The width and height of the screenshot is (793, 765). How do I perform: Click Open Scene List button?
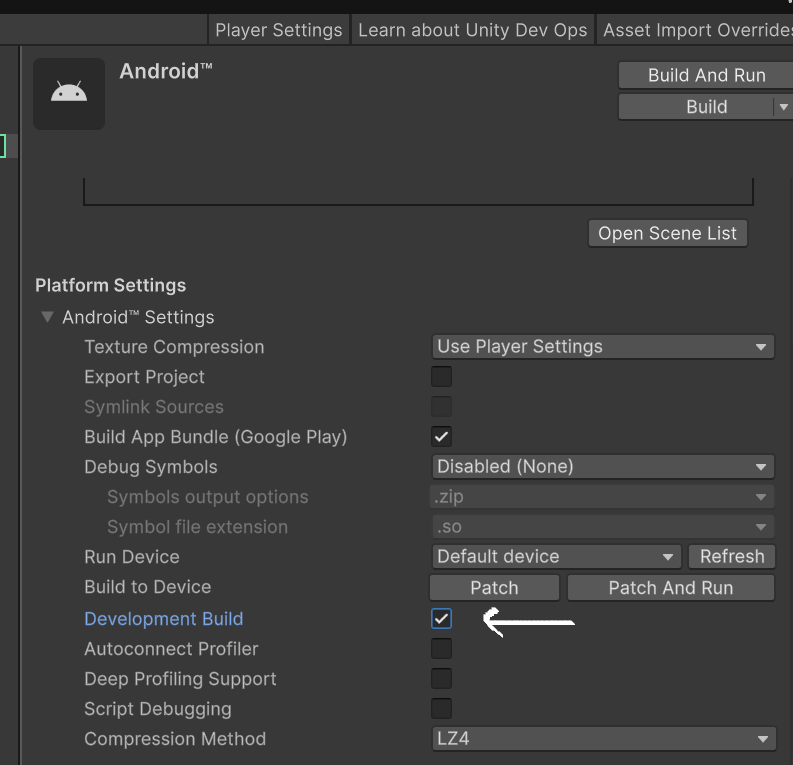point(667,233)
